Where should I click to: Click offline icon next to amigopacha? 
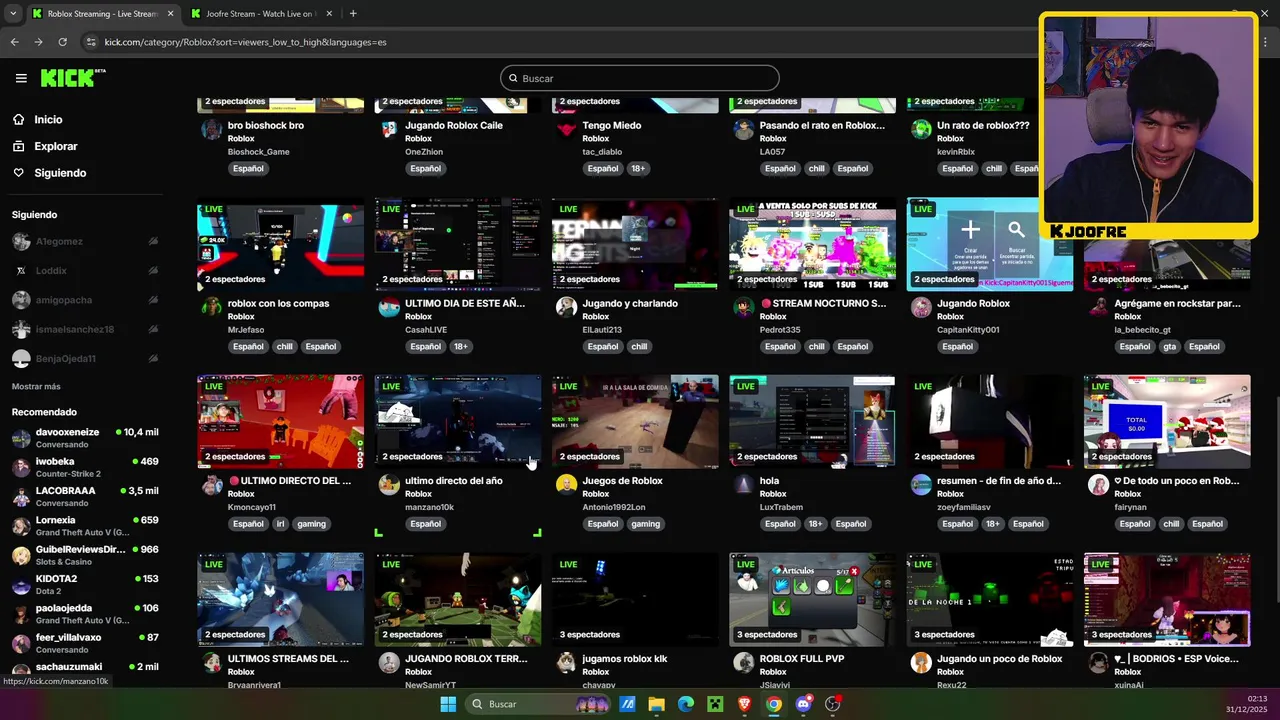click(153, 300)
